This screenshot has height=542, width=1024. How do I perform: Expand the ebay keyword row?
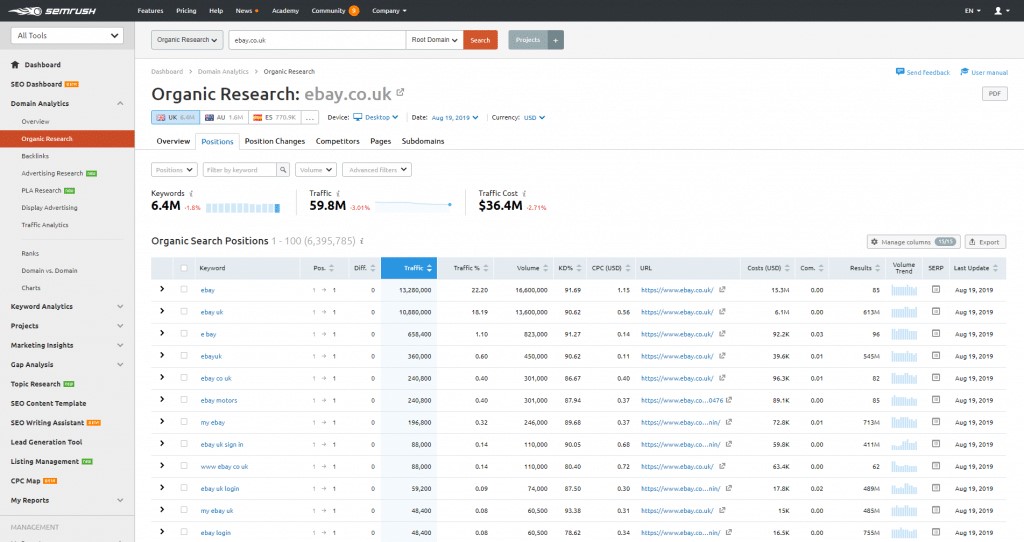162,289
